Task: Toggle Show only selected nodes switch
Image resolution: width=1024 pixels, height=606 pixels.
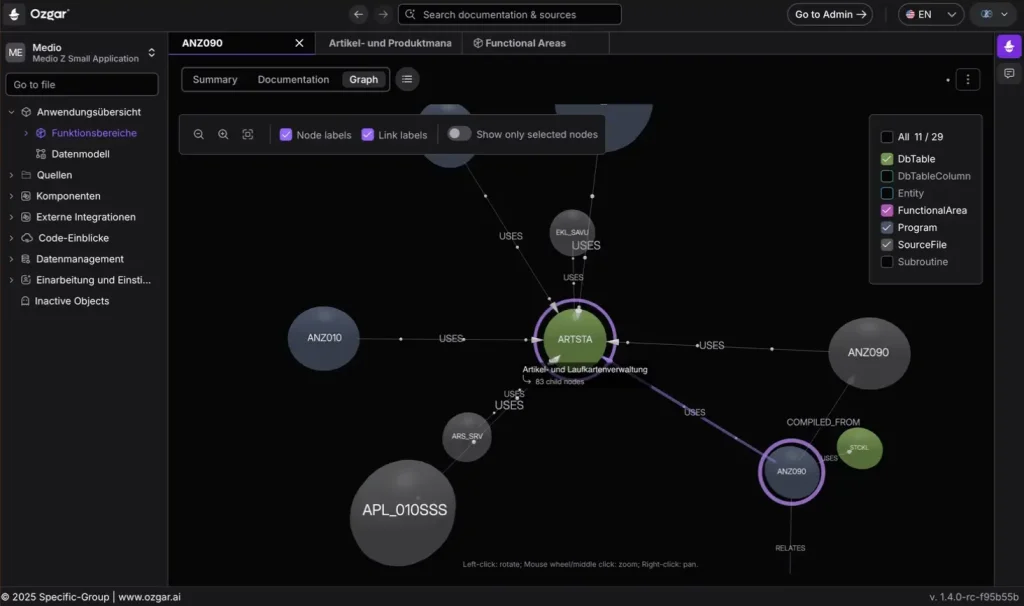Action: pos(458,134)
